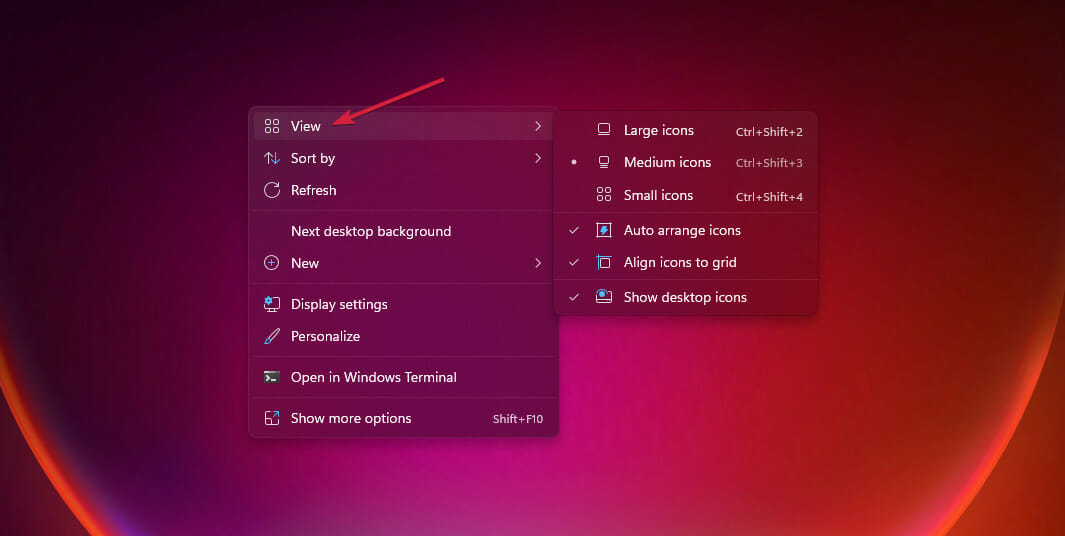Expand the View submenu chevron
The height and width of the screenshot is (536, 1065).
[x=538, y=126]
